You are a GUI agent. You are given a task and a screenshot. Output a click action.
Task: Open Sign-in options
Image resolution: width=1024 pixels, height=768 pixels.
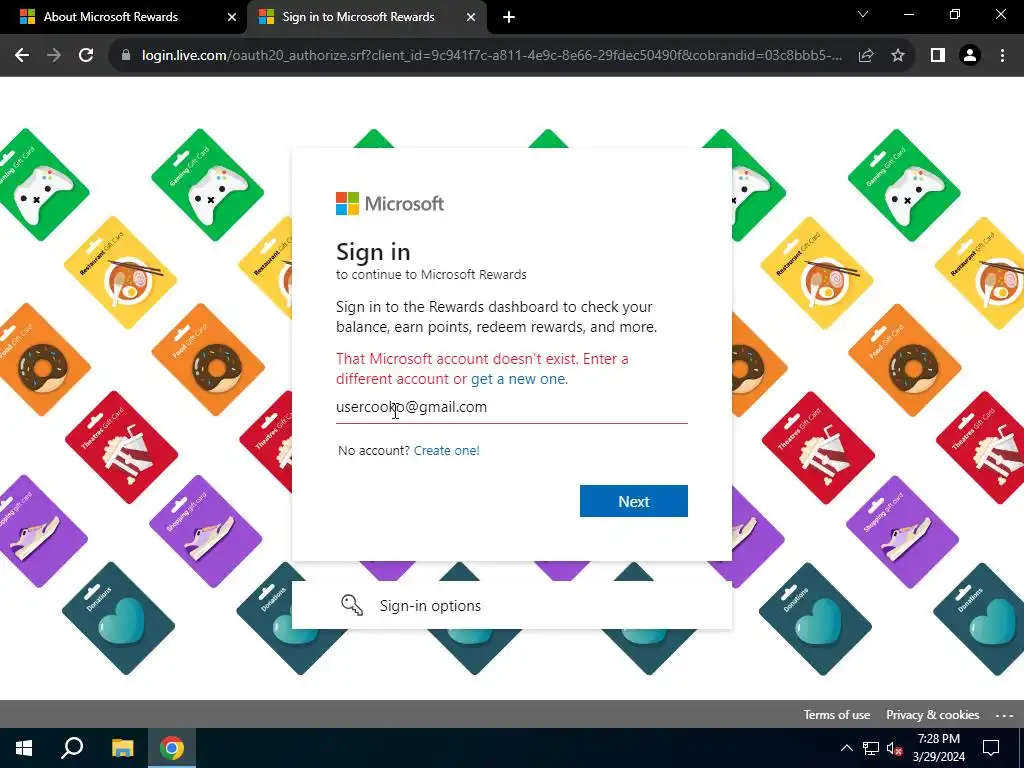click(511, 605)
